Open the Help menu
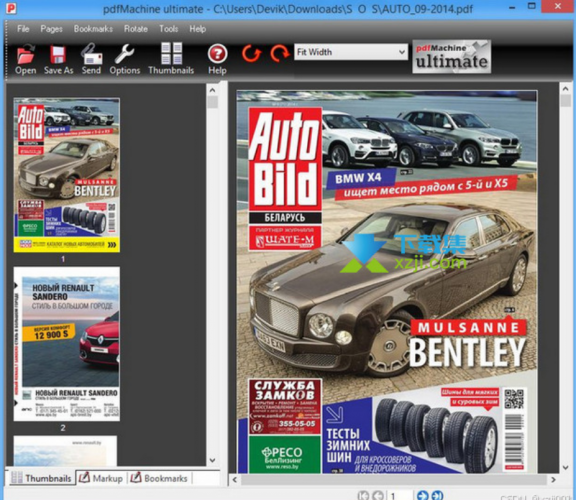 [x=198, y=29]
